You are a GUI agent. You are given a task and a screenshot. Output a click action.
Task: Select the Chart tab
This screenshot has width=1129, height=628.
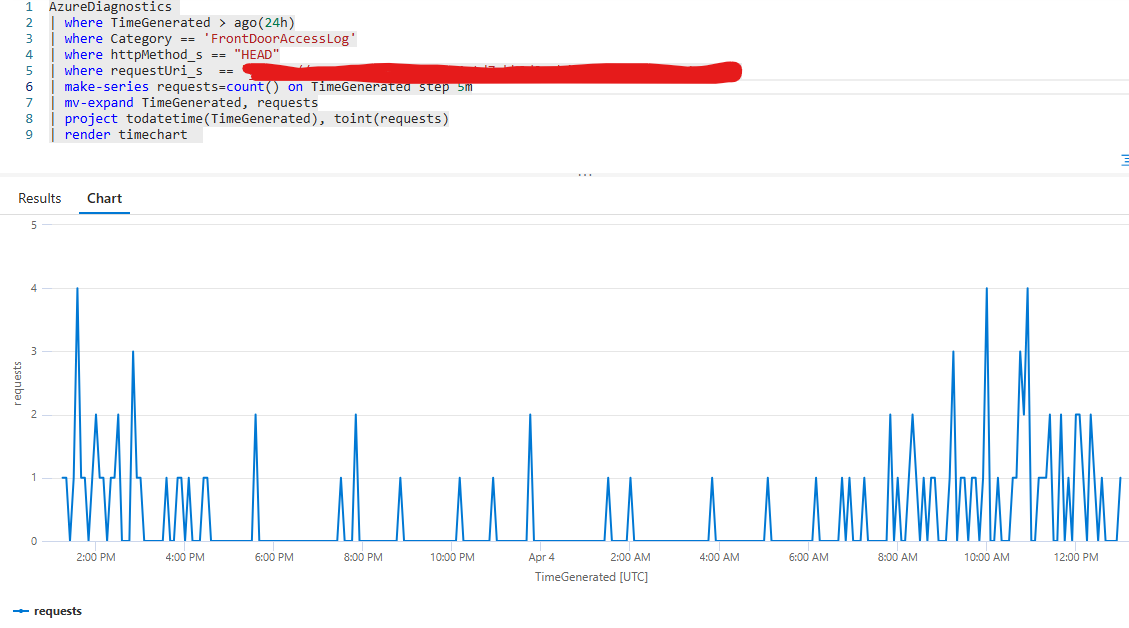coord(104,198)
